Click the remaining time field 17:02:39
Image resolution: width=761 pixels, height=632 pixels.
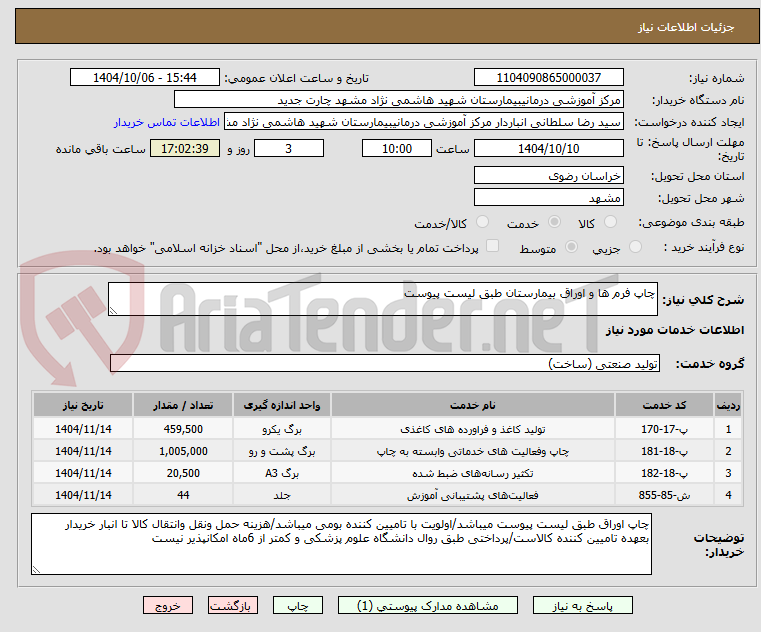click(185, 149)
